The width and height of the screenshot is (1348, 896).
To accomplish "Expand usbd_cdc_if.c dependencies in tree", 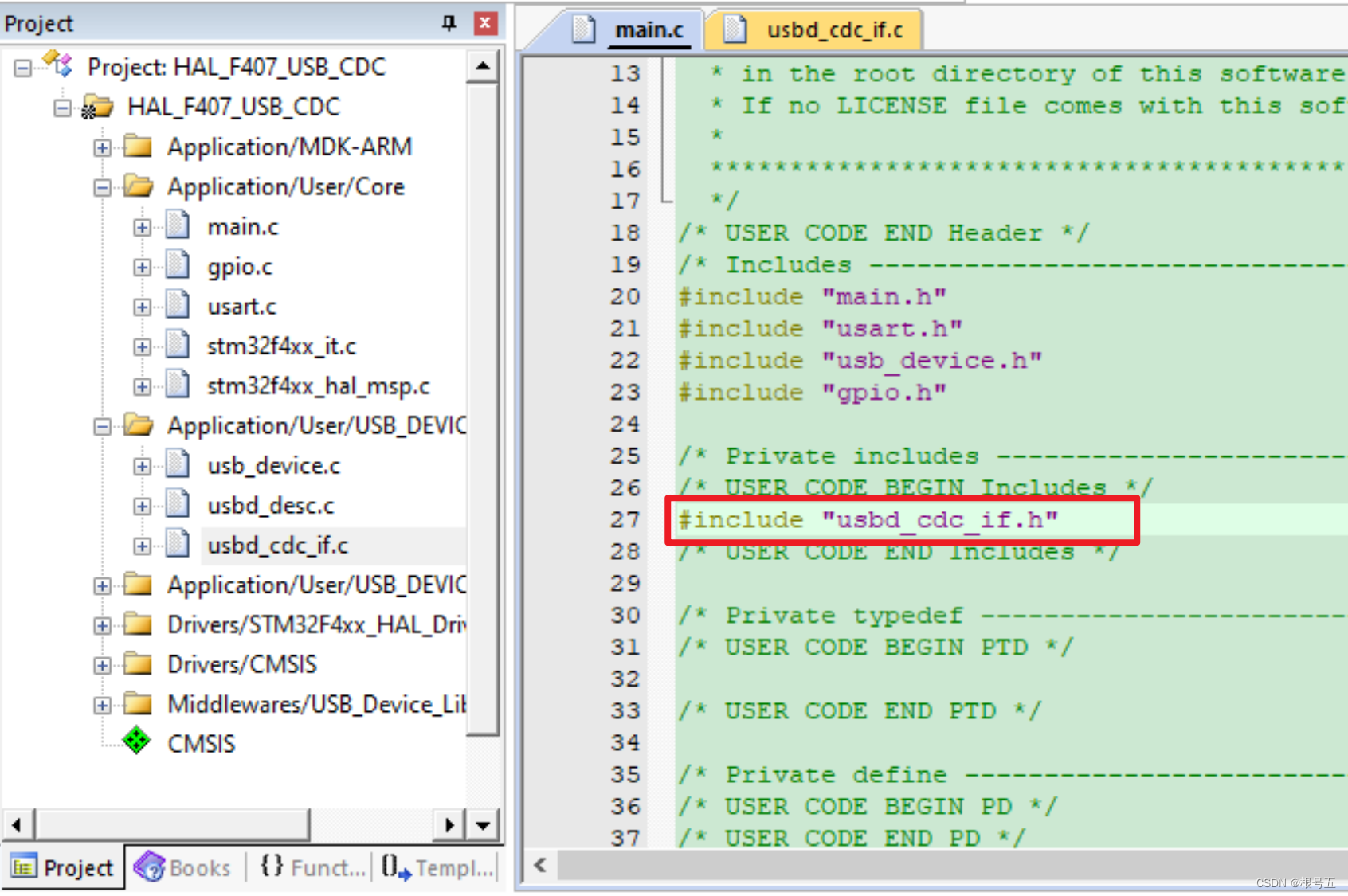I will (x=142, y=546).
